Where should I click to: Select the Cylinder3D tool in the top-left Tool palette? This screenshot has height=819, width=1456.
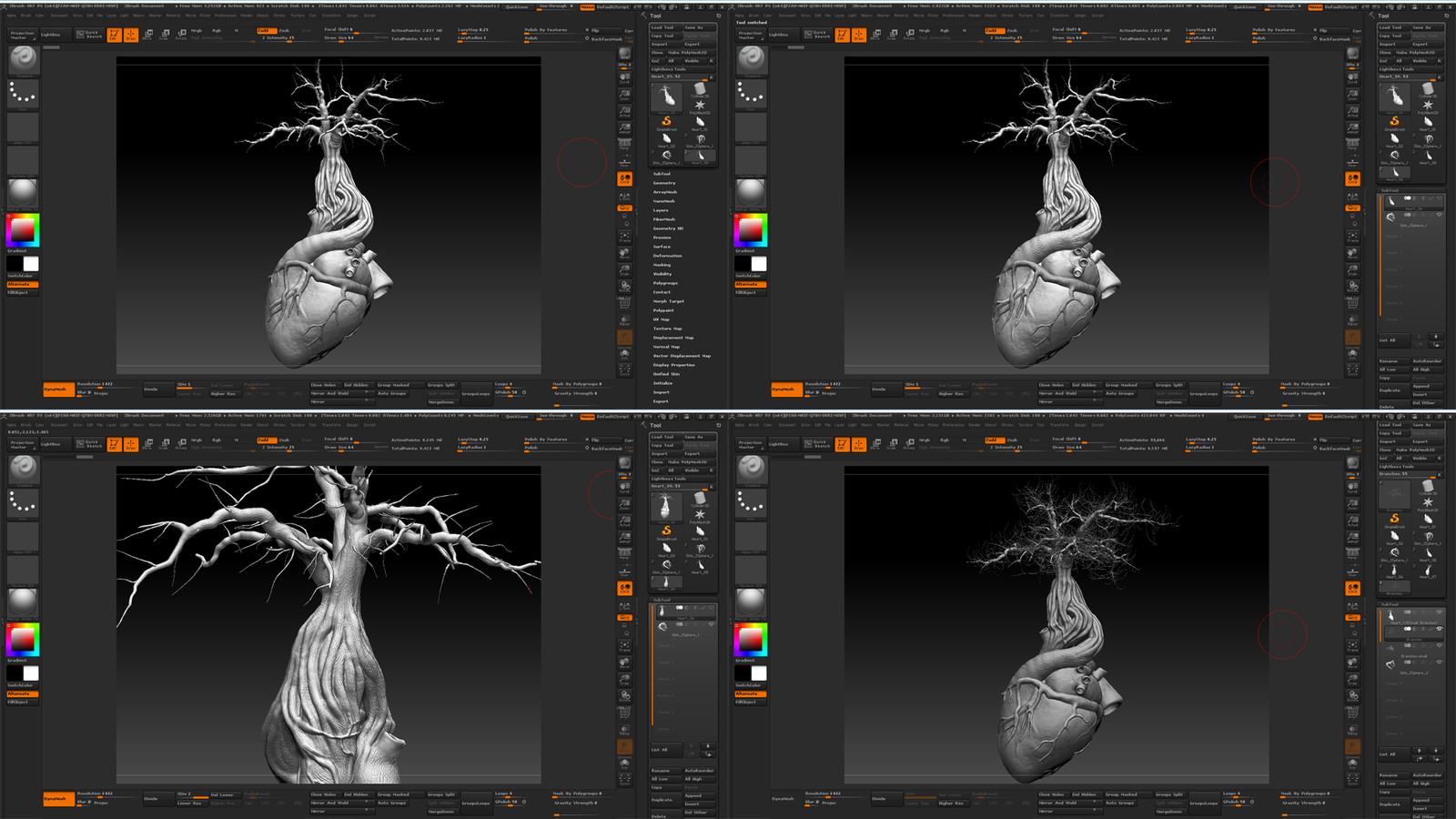700,90
